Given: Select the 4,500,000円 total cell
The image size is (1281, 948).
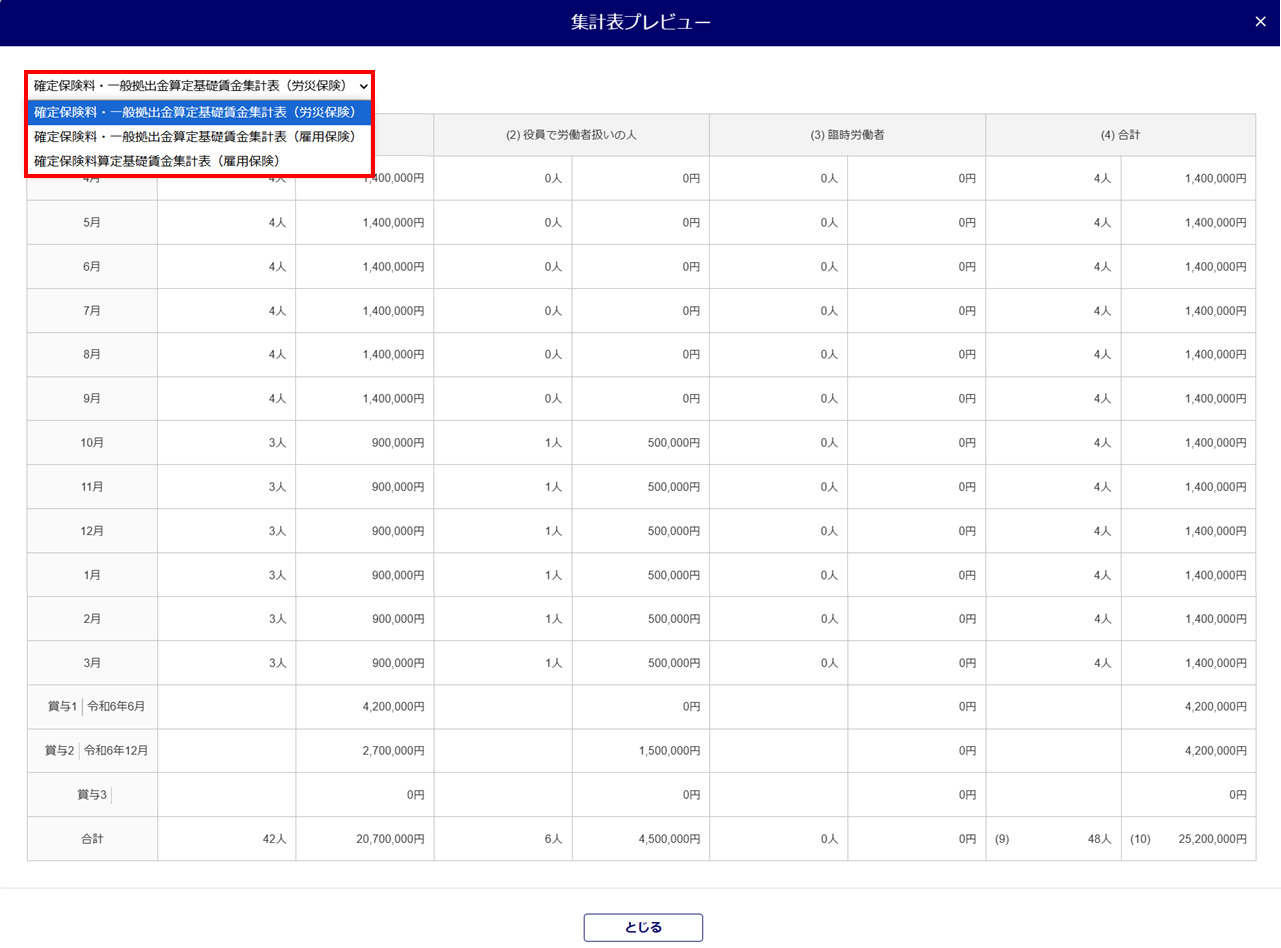Looking at the screenshot, I should (x=640, y=839).
